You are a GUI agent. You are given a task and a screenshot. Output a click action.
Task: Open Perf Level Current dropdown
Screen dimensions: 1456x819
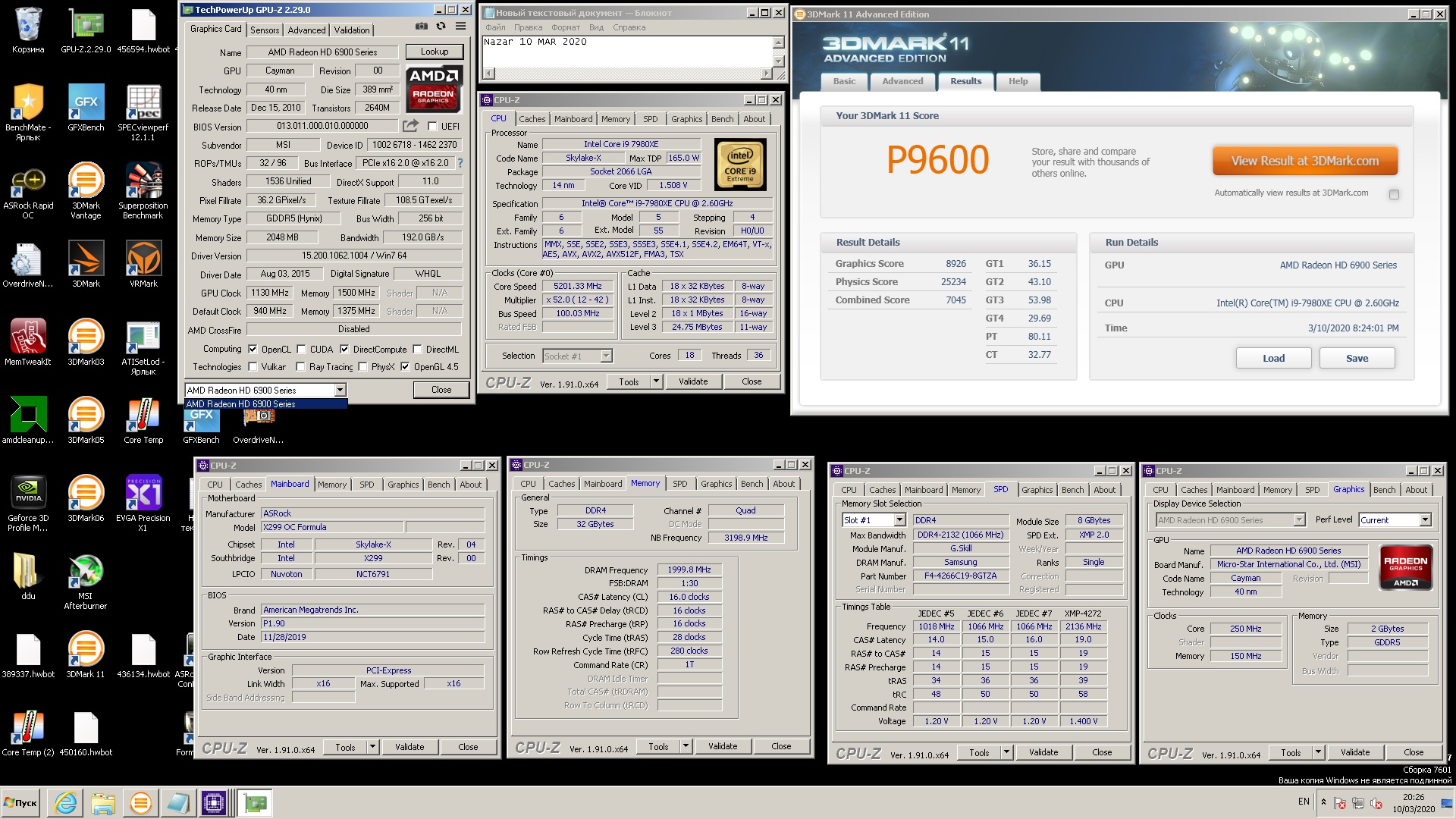coord(1425,519)
